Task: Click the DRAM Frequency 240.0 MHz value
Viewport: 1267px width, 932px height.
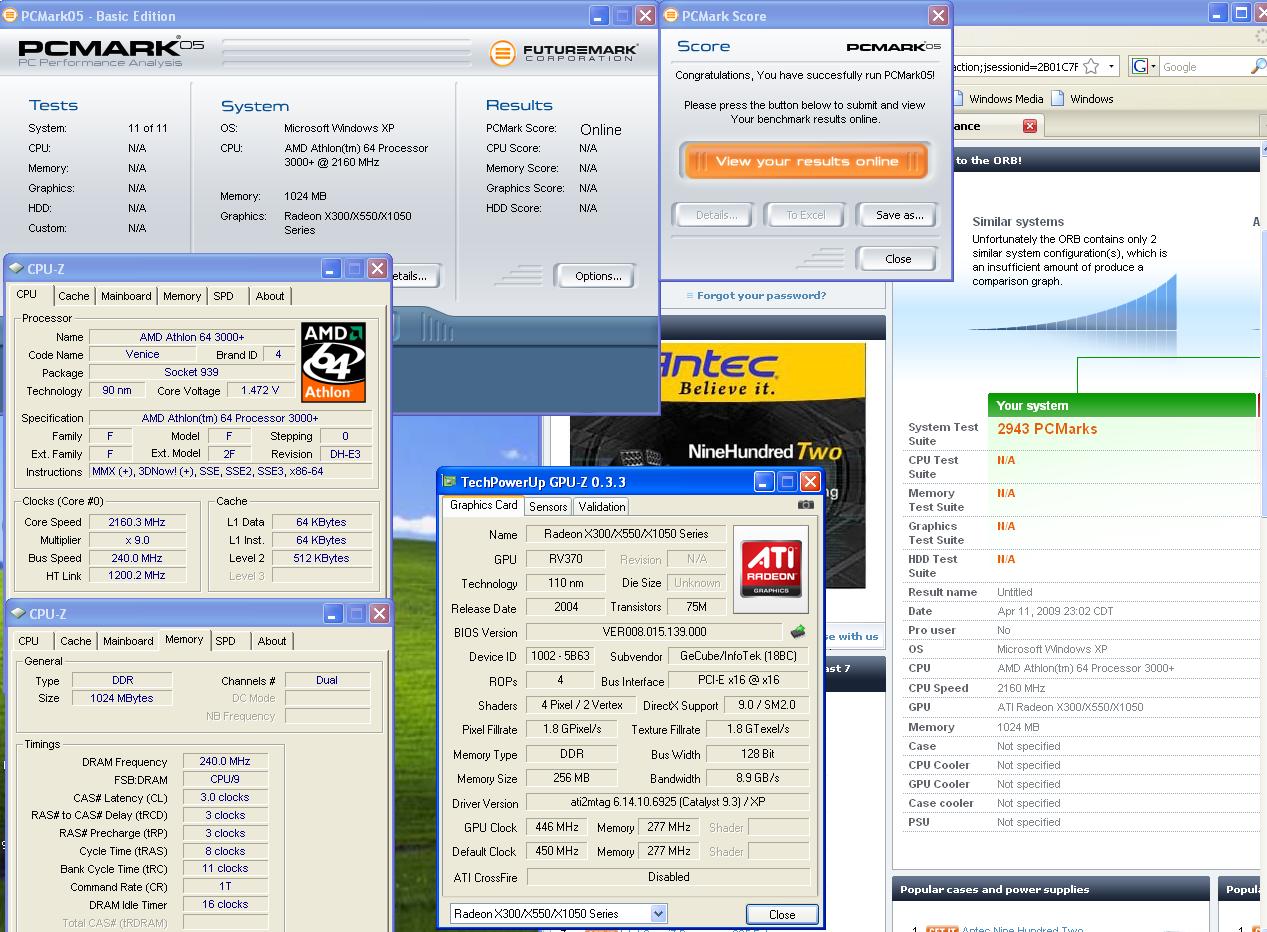Action: (x=225, y=762)
